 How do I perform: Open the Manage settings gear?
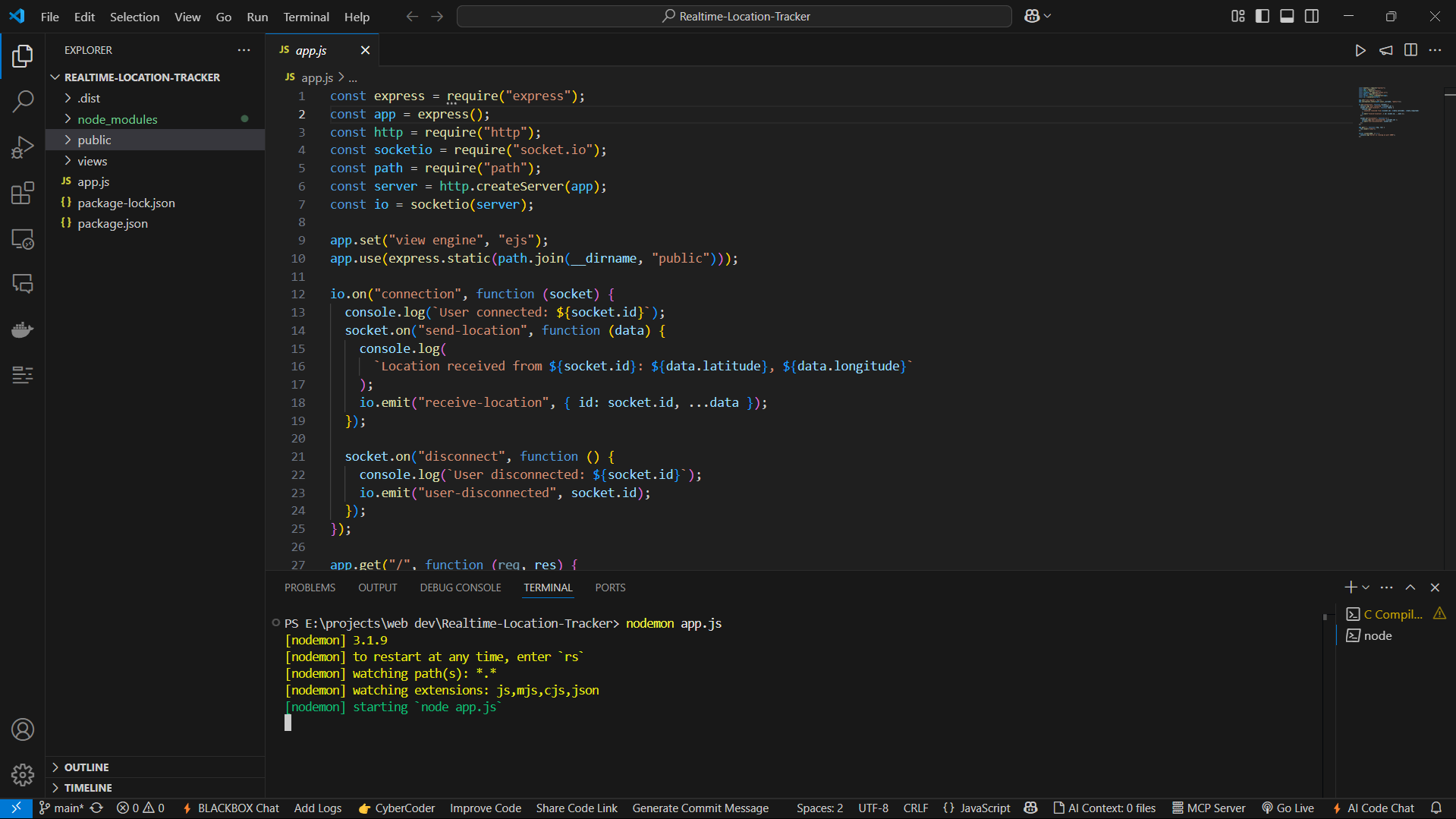point(23,774)
